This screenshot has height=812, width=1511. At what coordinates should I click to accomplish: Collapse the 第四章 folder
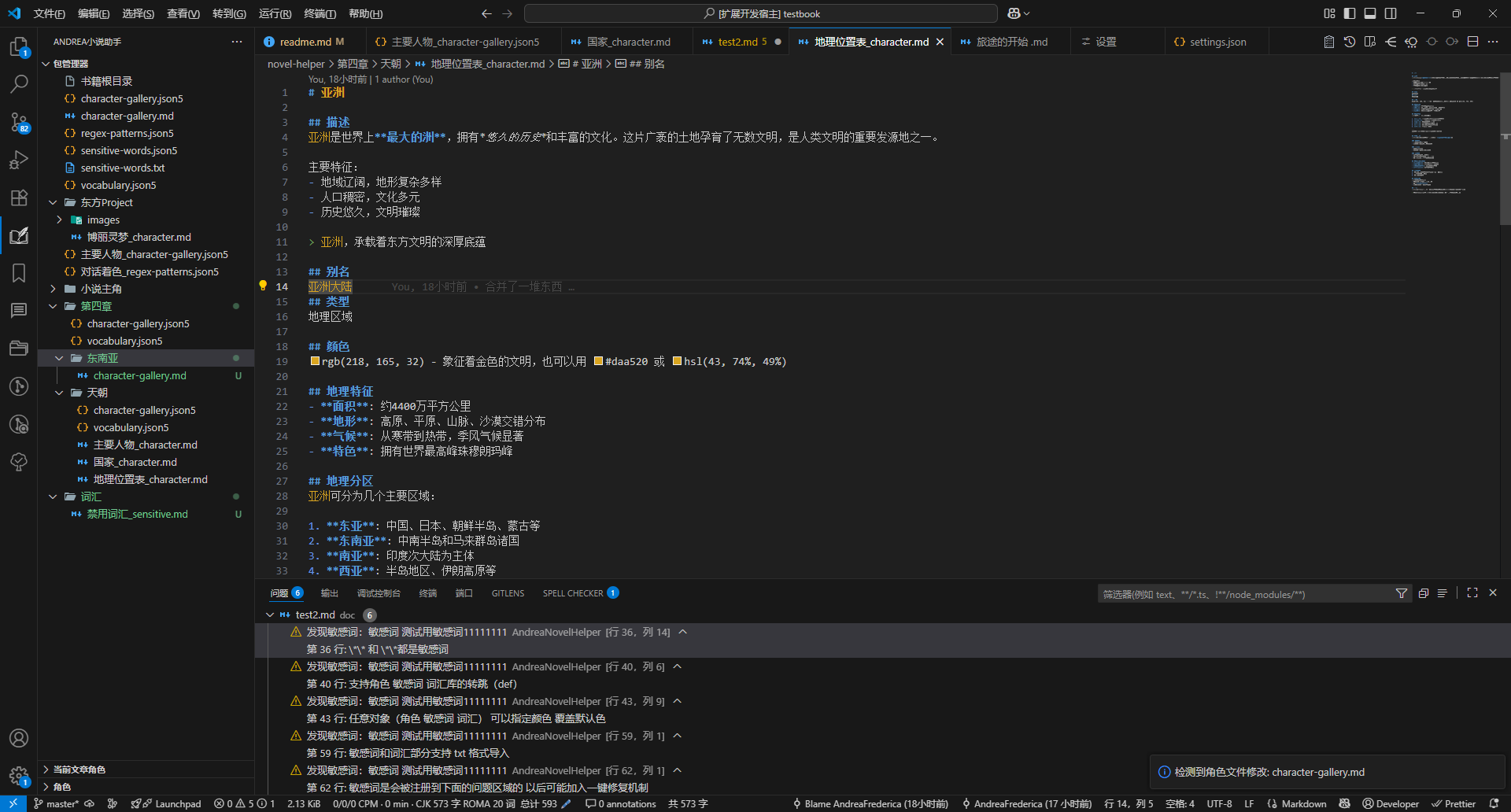53,306
